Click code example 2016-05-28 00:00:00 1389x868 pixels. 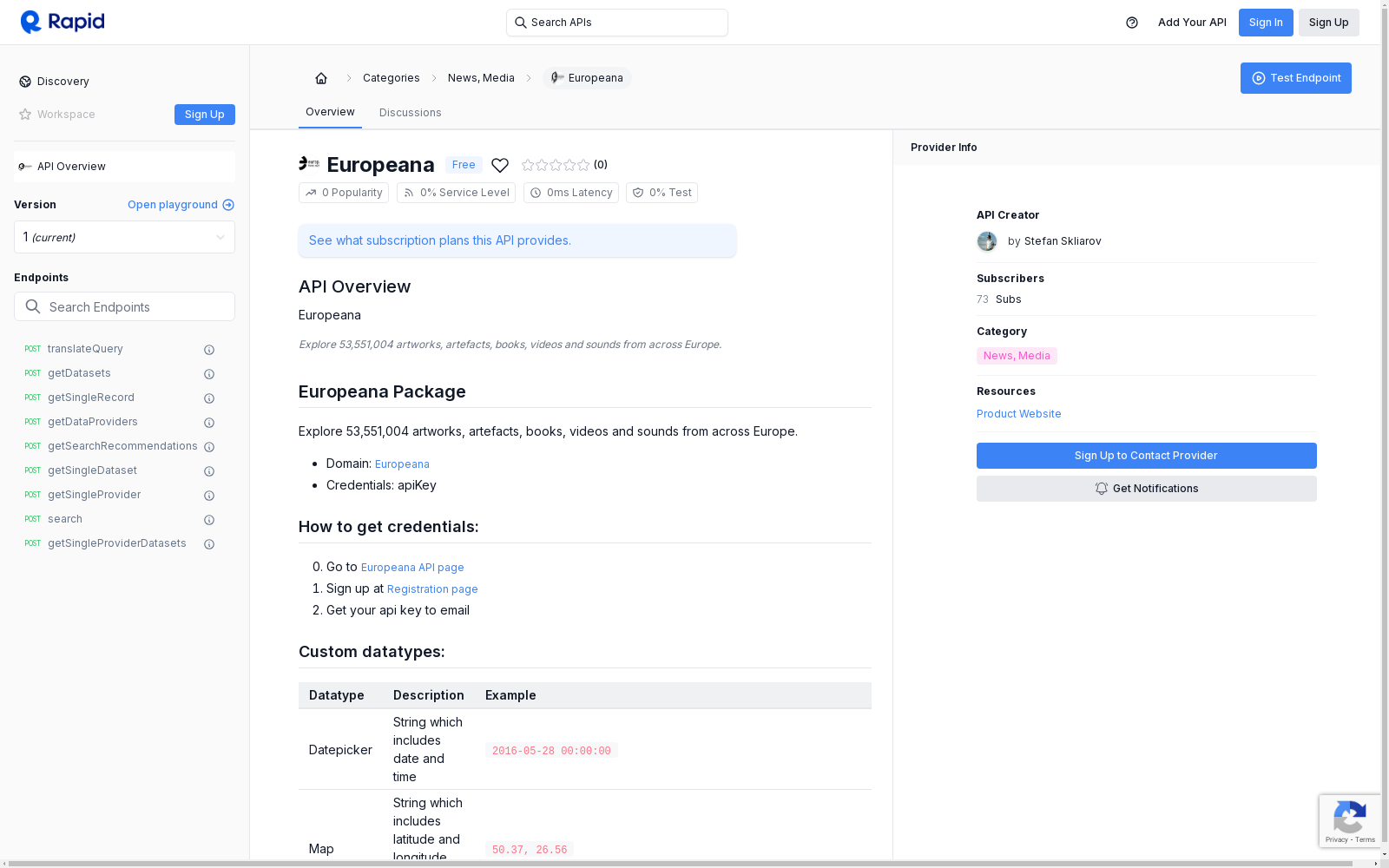(x=551, y=751)
